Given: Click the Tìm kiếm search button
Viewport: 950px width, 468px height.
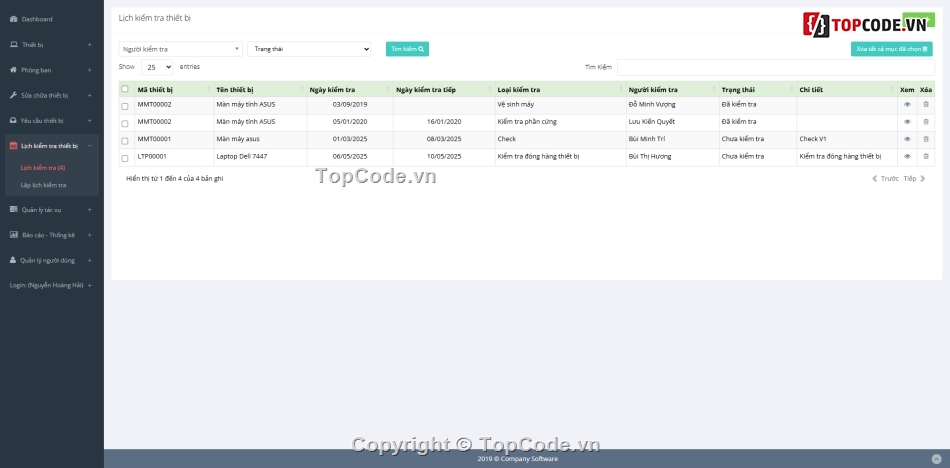Looking at the screenshot, I should tap(407, 48).
